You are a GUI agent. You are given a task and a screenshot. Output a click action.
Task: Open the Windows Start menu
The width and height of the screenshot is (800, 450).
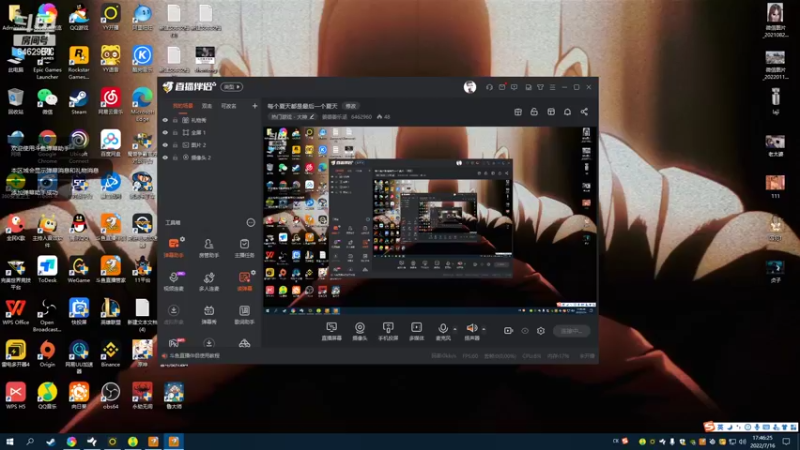9,441
